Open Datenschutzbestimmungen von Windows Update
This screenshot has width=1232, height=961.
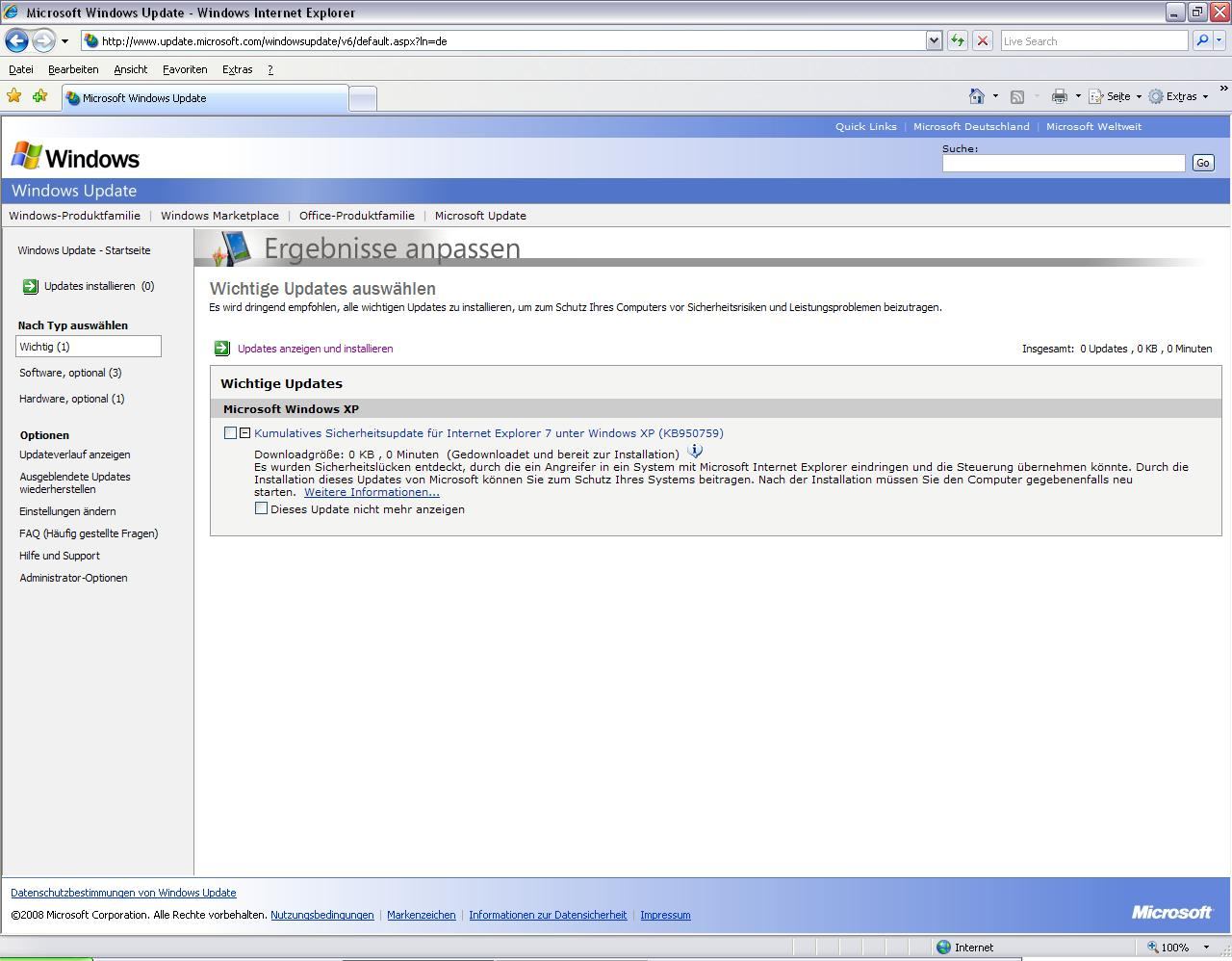(123, 893)
